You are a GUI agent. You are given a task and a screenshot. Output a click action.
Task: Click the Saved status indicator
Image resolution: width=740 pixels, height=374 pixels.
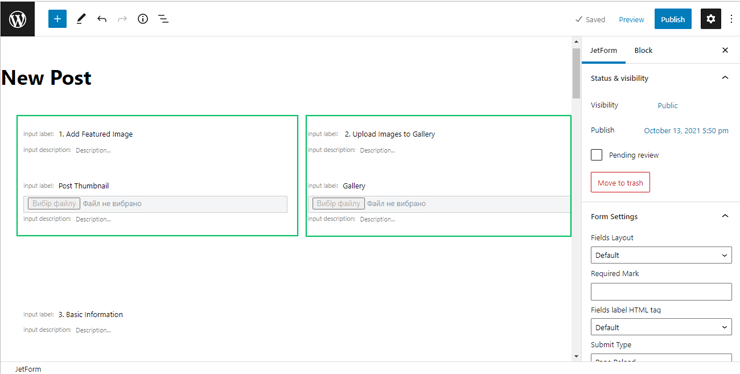590,19
